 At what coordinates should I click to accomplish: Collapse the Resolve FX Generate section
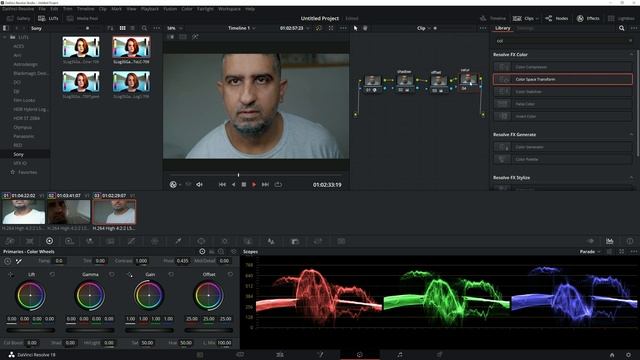[631, 134]
